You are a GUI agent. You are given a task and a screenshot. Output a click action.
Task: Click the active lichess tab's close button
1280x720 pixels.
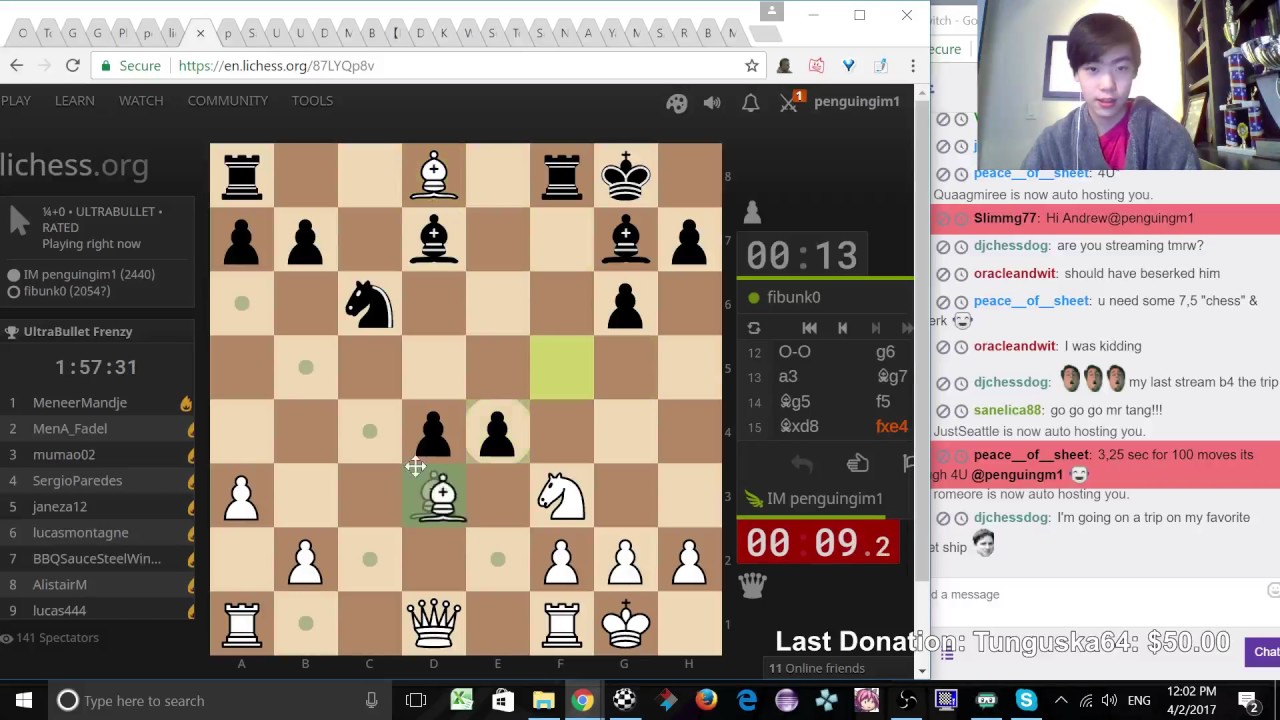coord(200,33)
